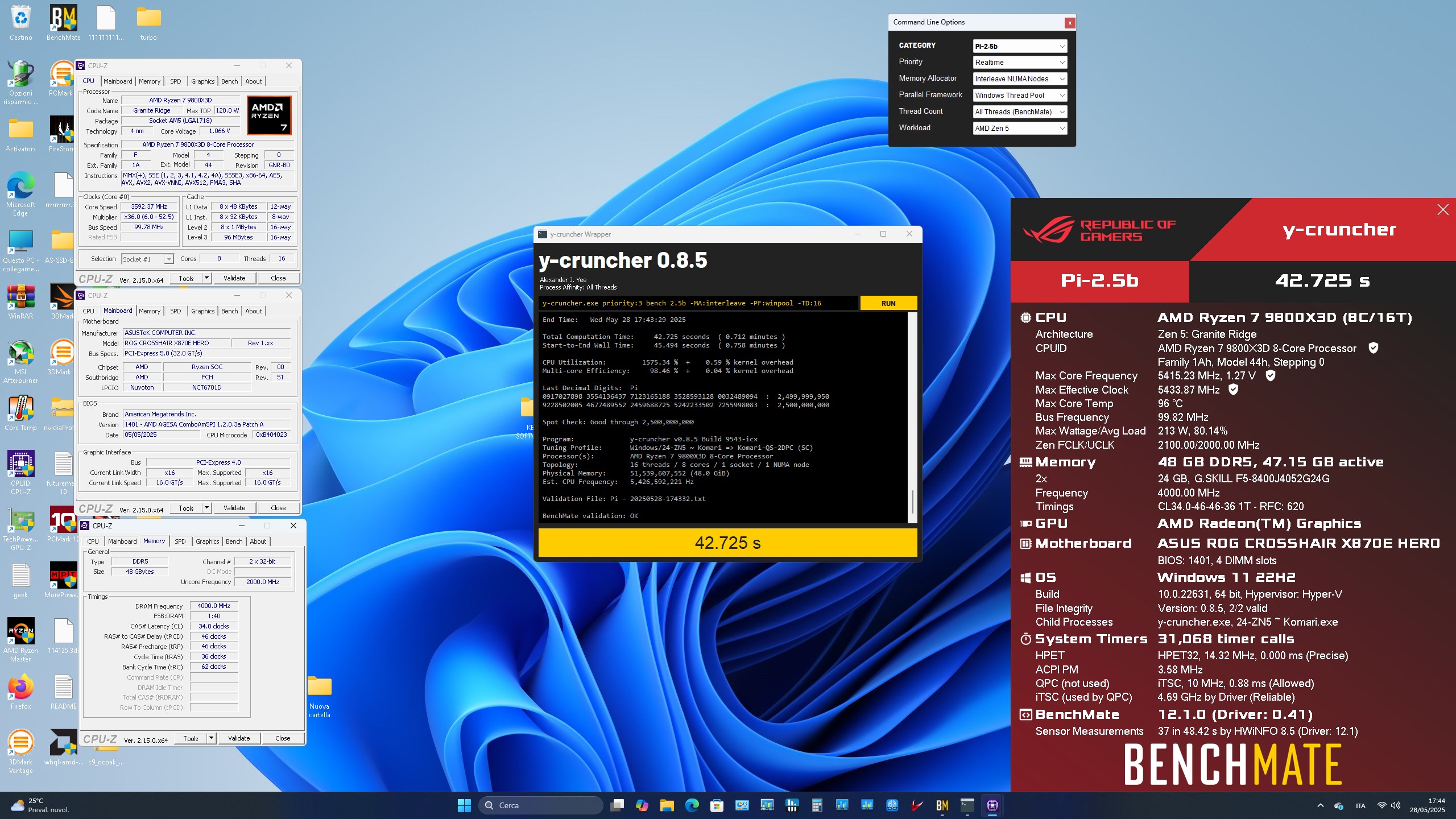Select About tab in CPU-Z mainboard window

click(x=254, y=311)
